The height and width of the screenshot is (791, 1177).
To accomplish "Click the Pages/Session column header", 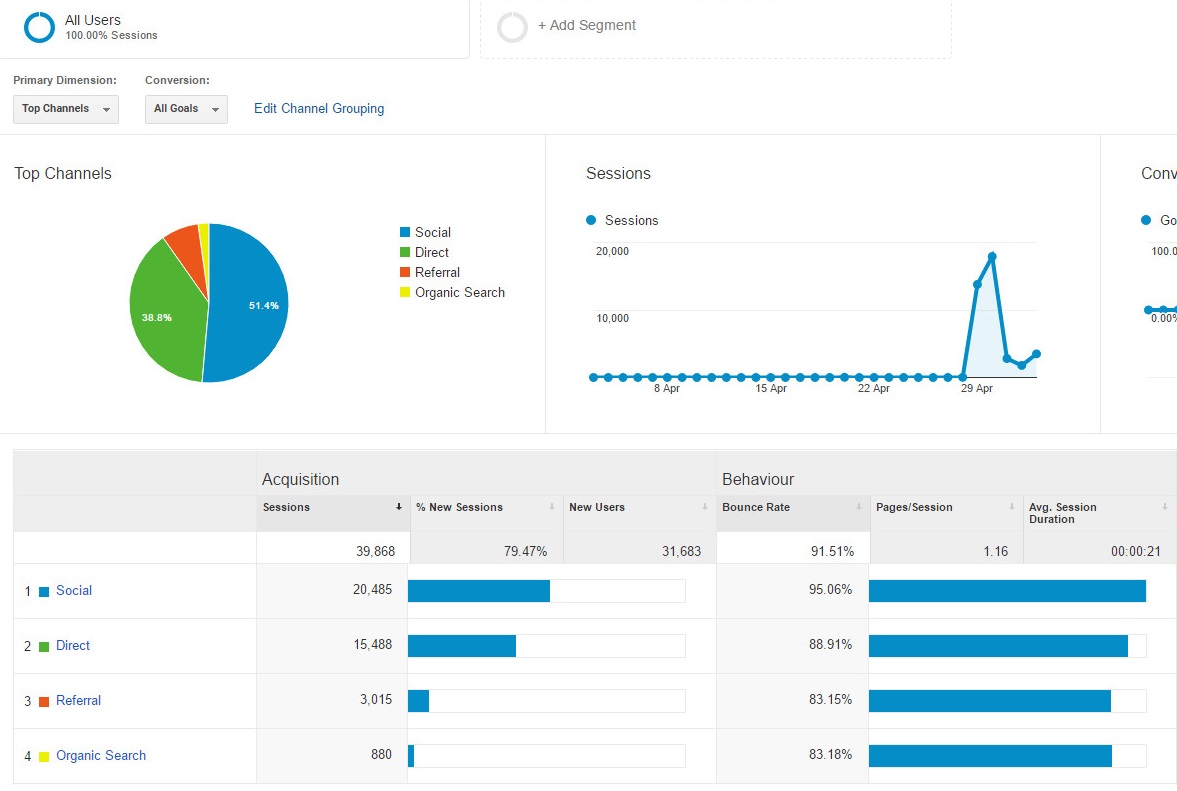I will click(x=947, y=513).
